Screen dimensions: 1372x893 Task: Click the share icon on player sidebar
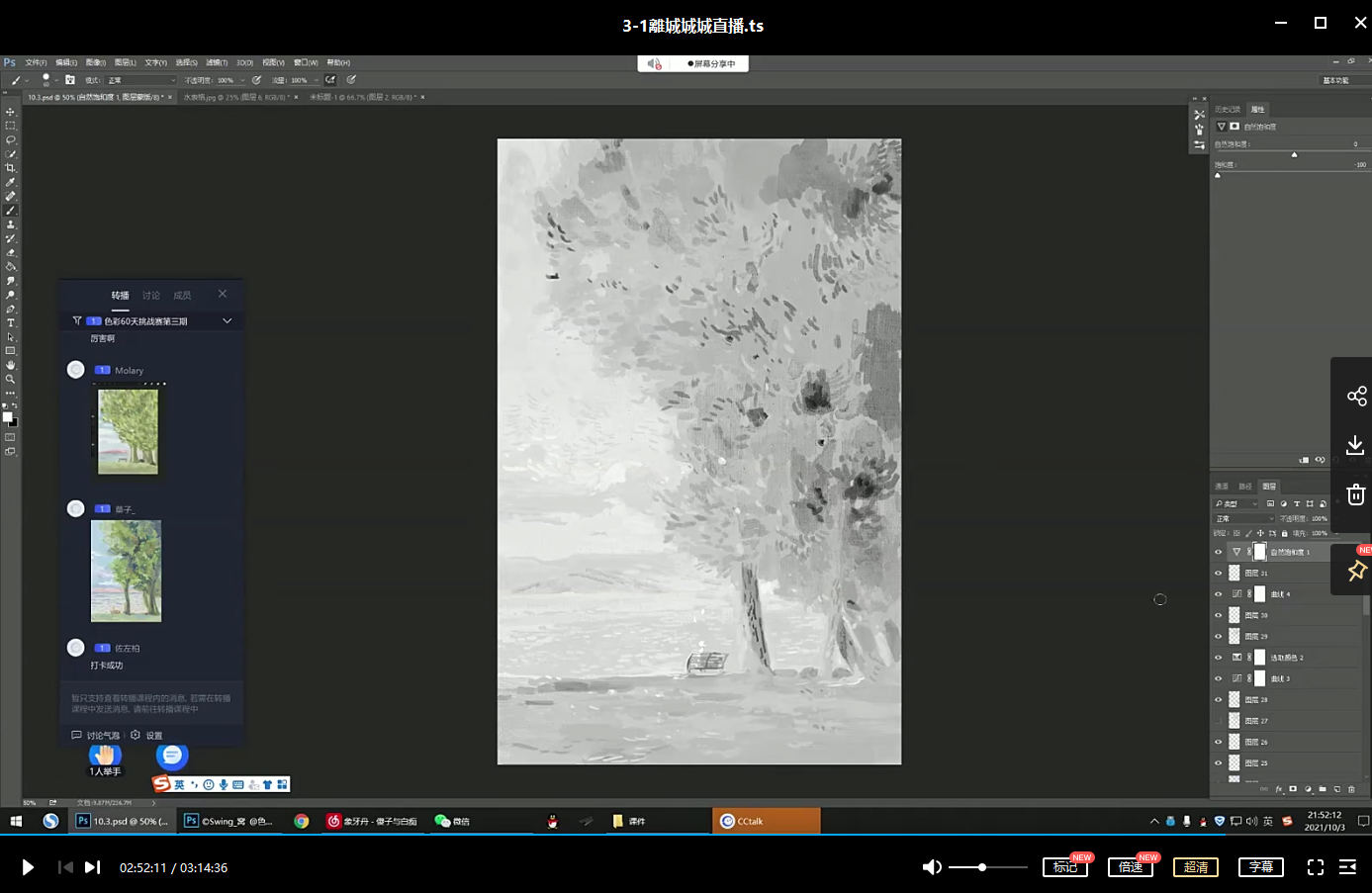coord(1356,397)
